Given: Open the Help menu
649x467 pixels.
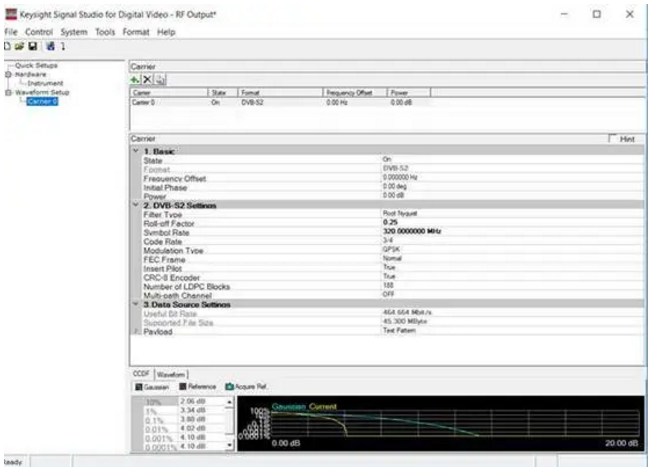Looking at the screenshot, I should [x=166, y=32].
